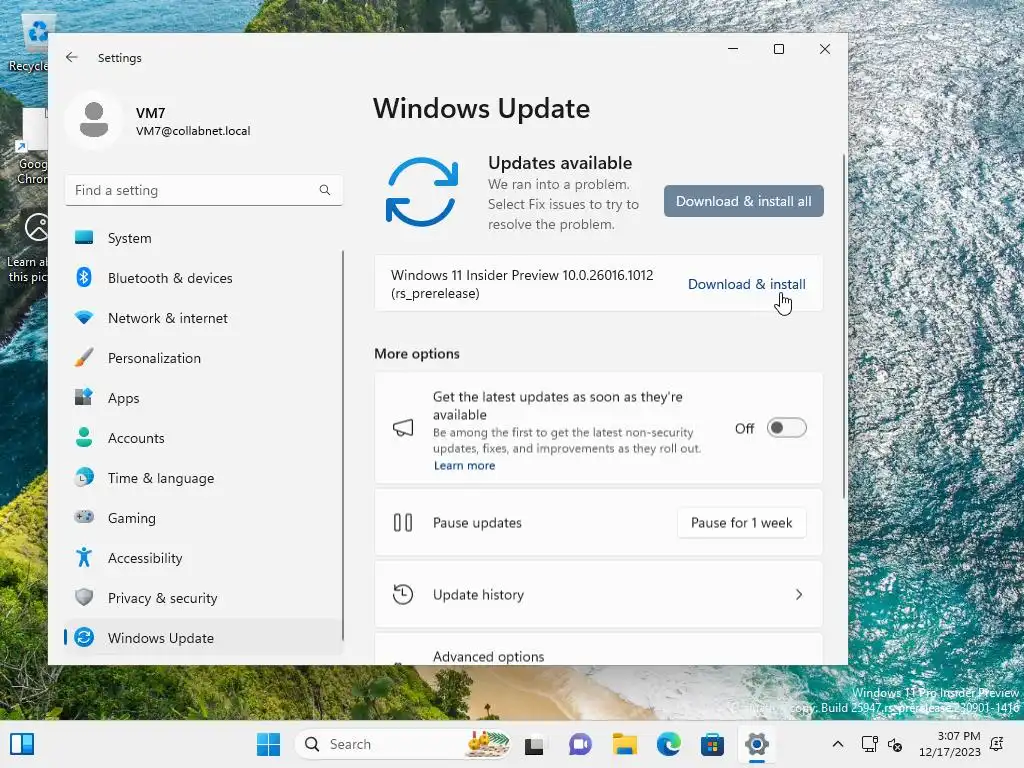Screen dimensions: 1024x768
Task: Click the Gaming category label
Action: pyautogui.click(x=131, y=519)
